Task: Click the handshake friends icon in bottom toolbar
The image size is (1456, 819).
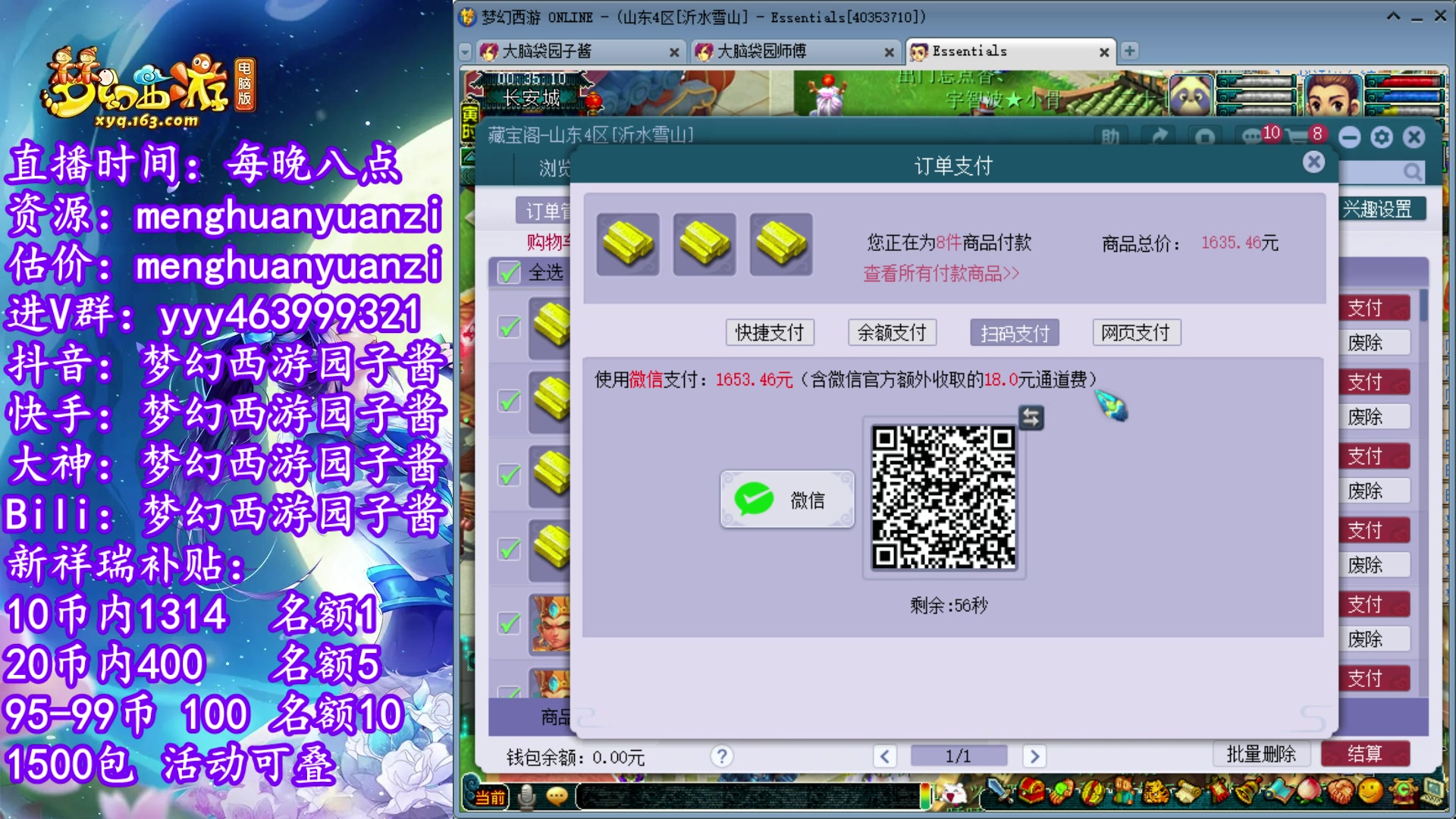Action: tap(1340, 792)
